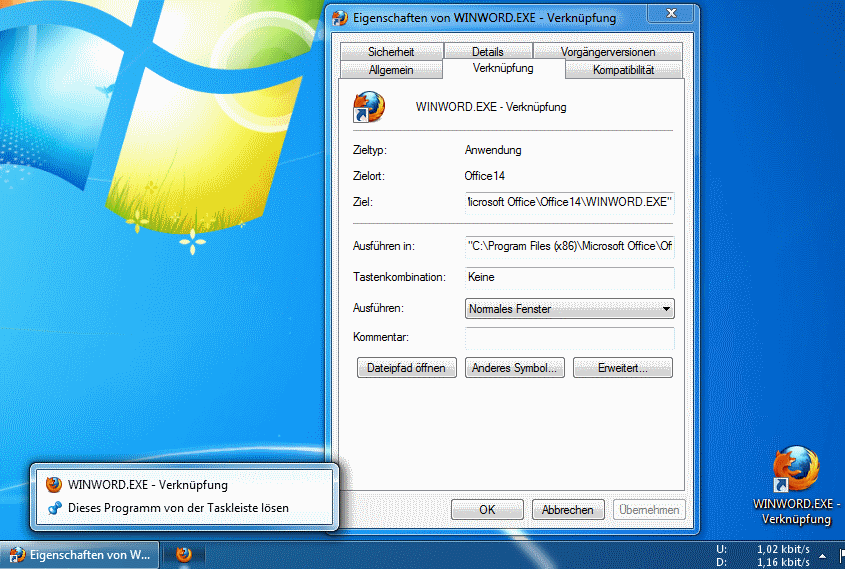Open the Kompatibilität tab
Image resolution: width=845 pixels, height=569 pixels.
coord(624,70)
